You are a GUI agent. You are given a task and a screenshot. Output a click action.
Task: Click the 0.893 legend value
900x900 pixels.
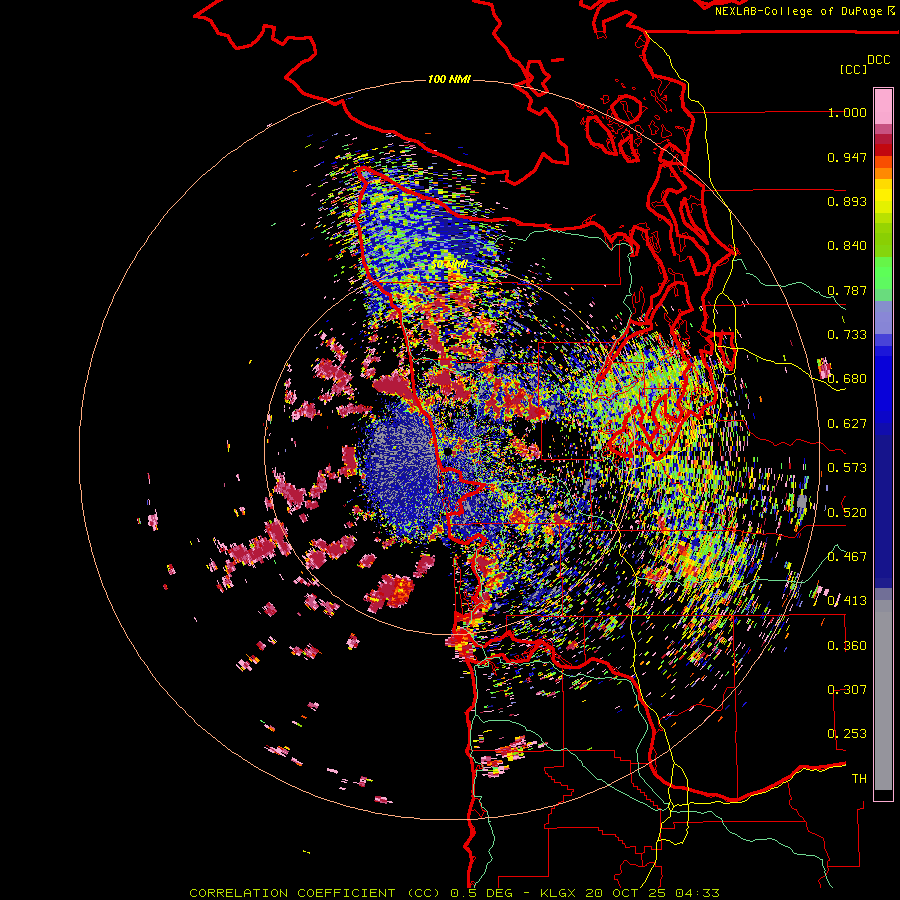click(847, 201)
